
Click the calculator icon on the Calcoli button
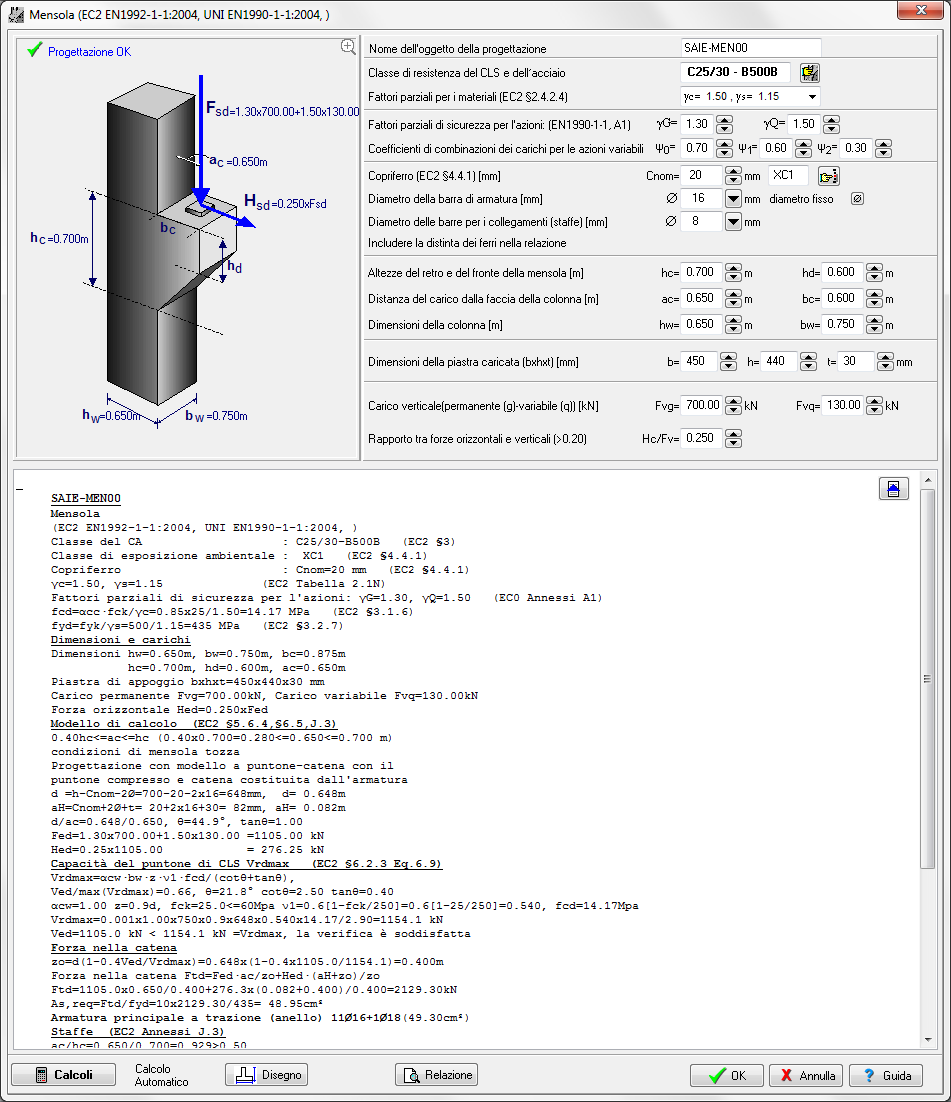click(41, 1075)
